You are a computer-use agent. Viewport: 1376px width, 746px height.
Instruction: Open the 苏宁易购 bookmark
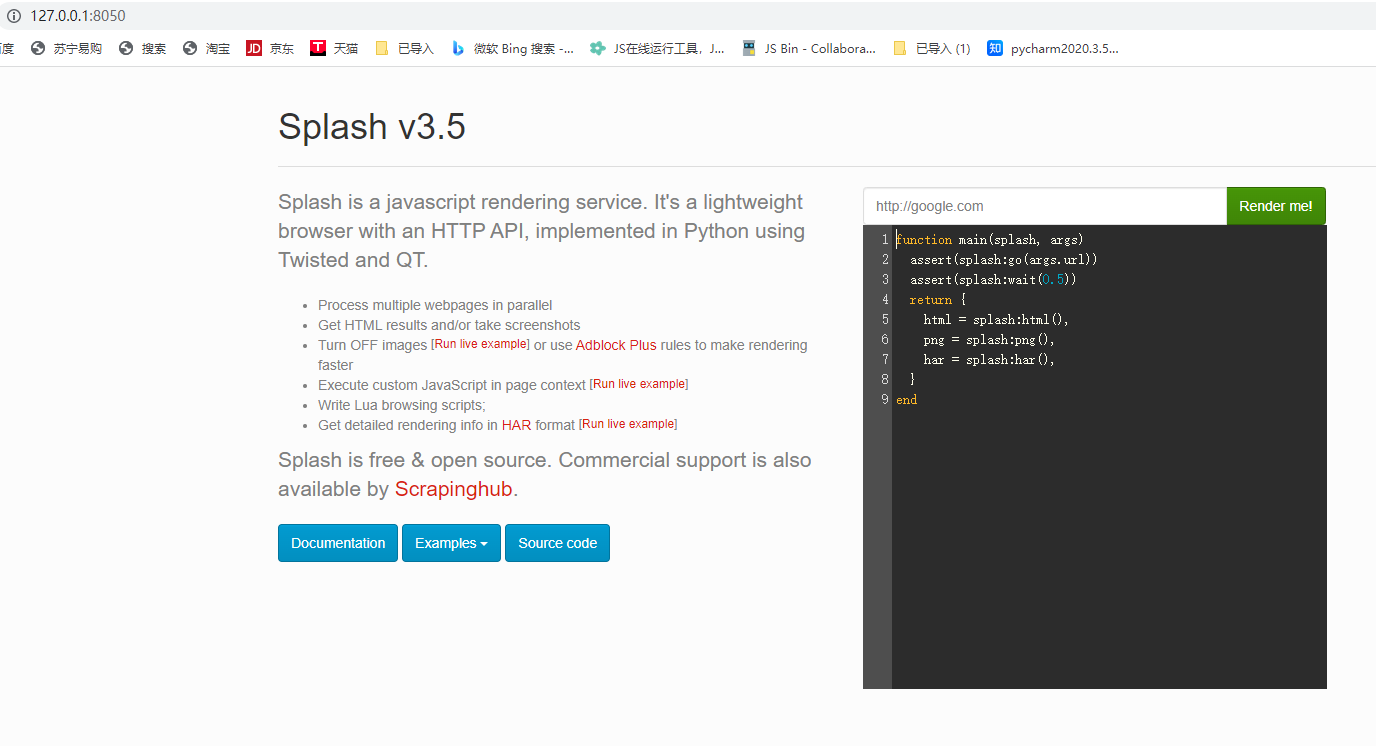tap(66, 48)
